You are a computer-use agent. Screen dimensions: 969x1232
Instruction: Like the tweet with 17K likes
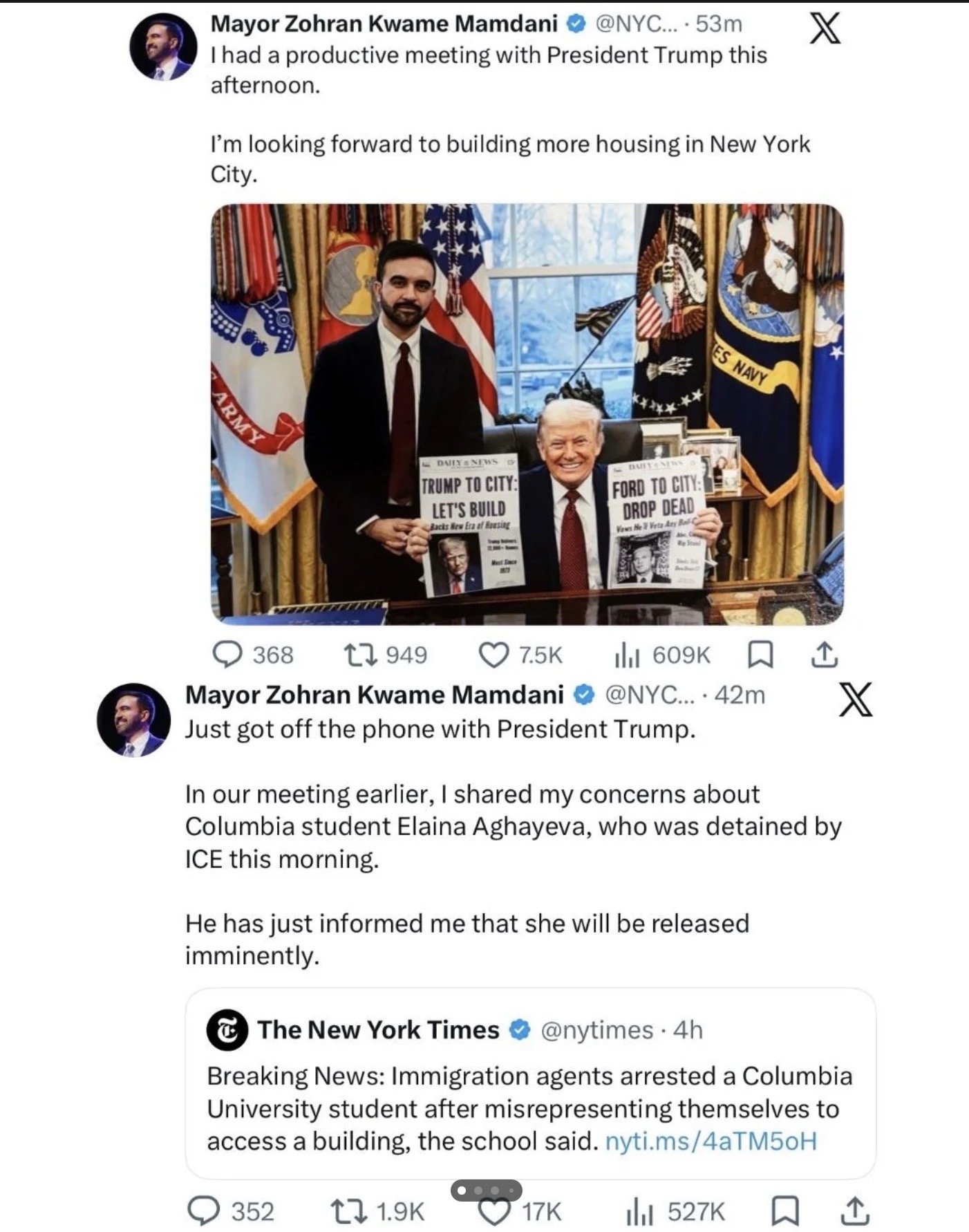[x=494, y=1212]
